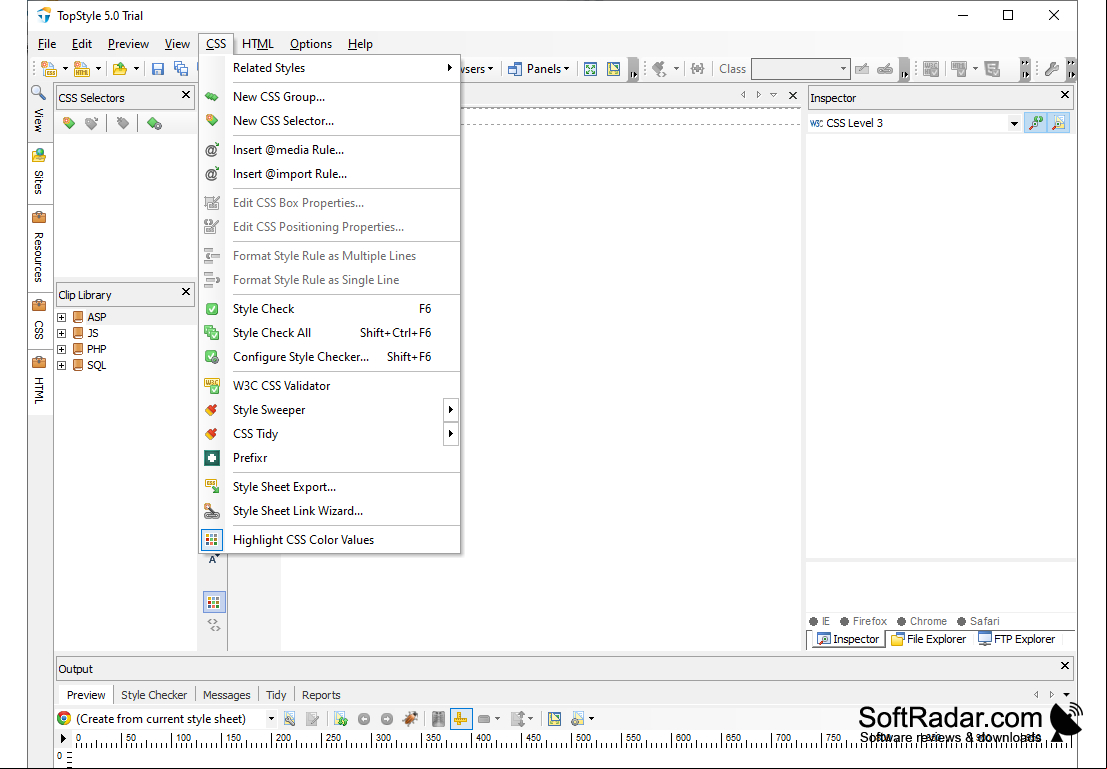Switch to the Messages output tab
Image resolution: width=1107 pixels, height=769 pixels.
coord(227,695)
